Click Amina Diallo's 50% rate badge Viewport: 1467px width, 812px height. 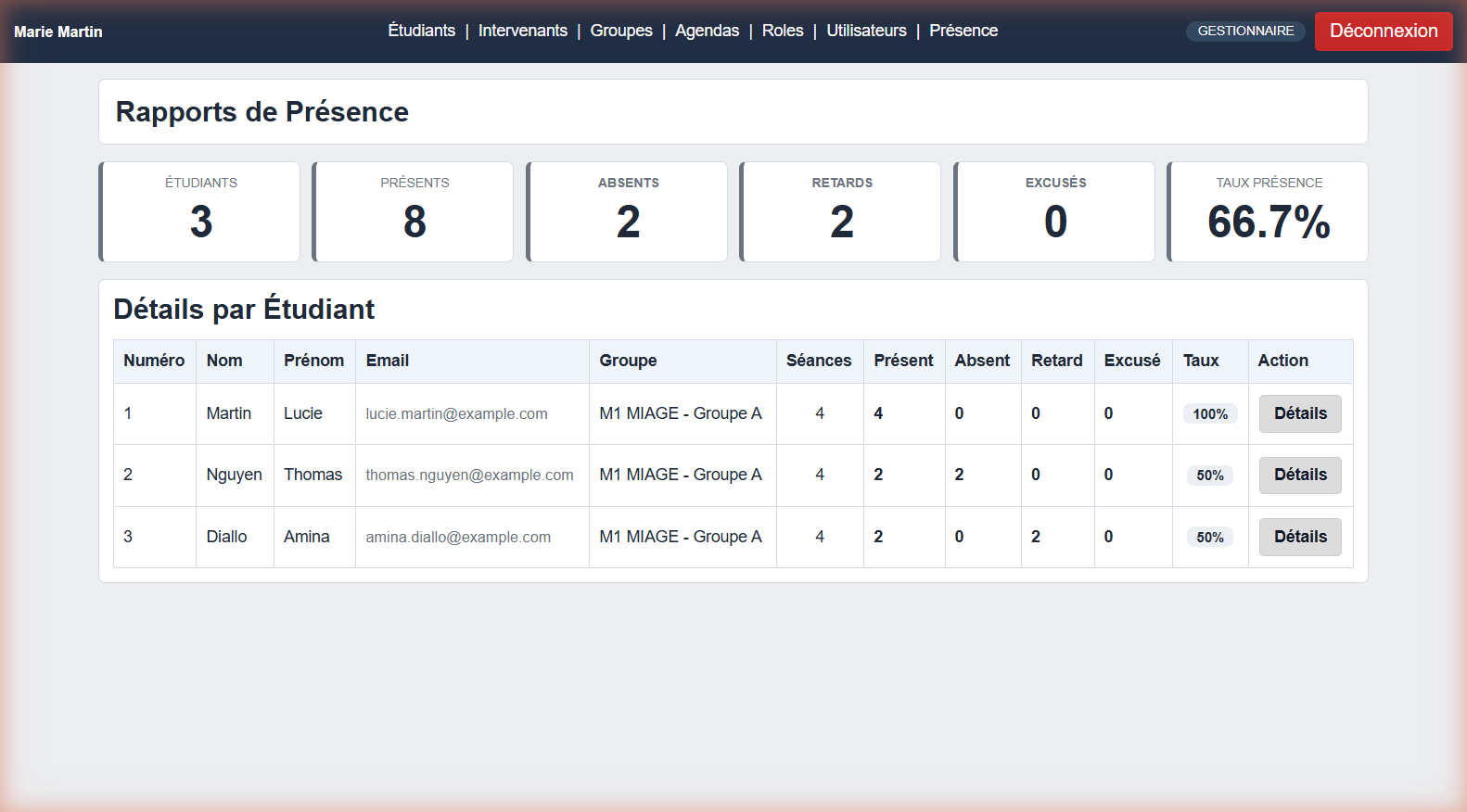coord(1210,538)
